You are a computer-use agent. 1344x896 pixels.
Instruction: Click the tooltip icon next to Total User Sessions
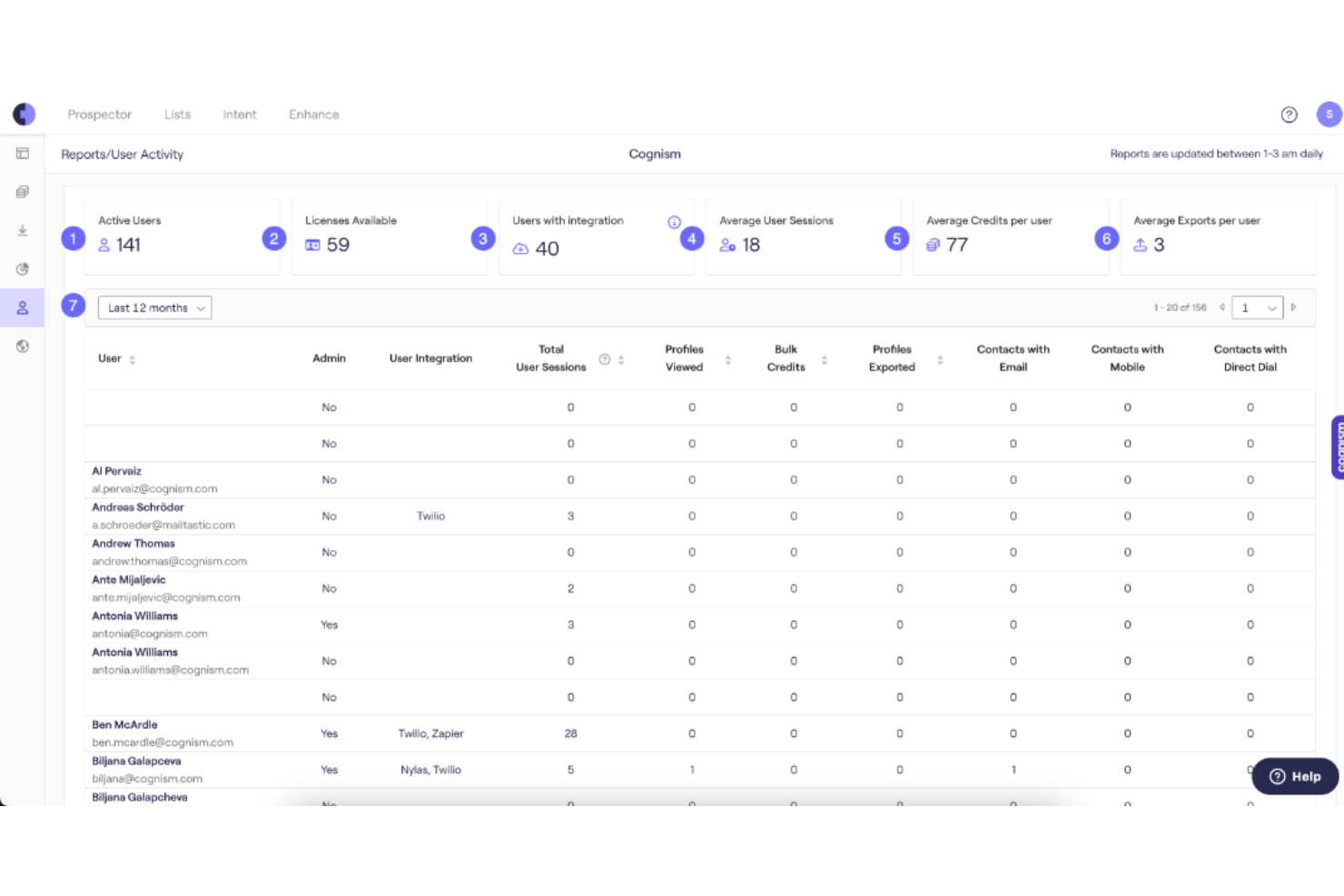click(605, 359)
